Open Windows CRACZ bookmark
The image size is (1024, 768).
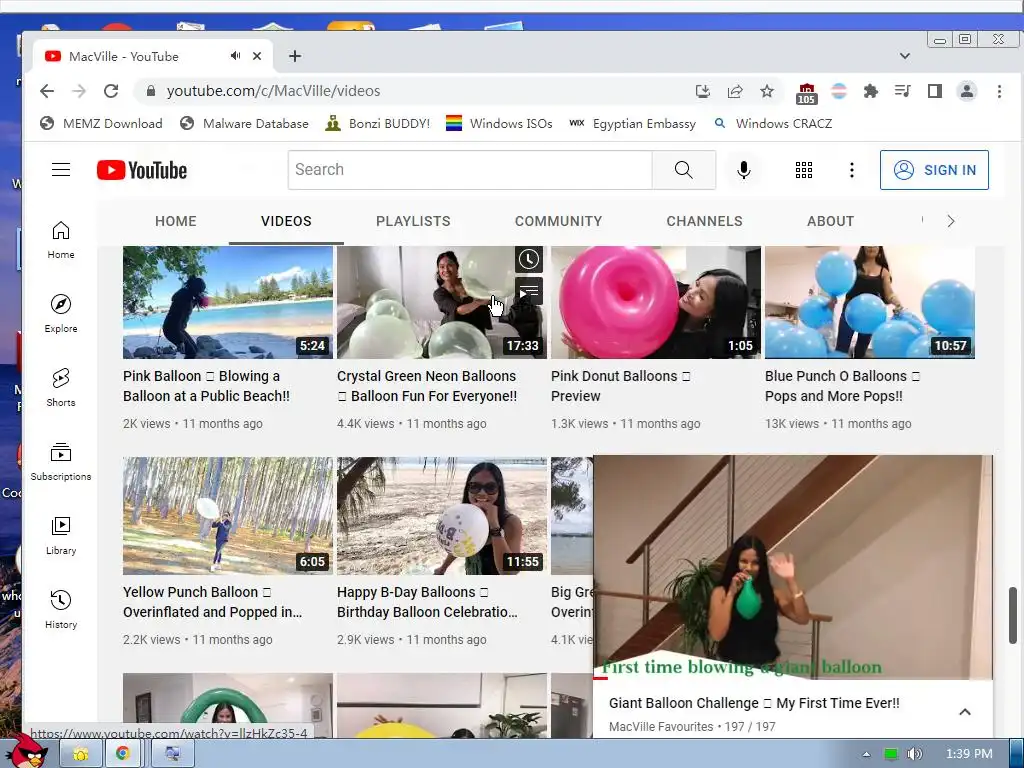(x=773, y=123)
